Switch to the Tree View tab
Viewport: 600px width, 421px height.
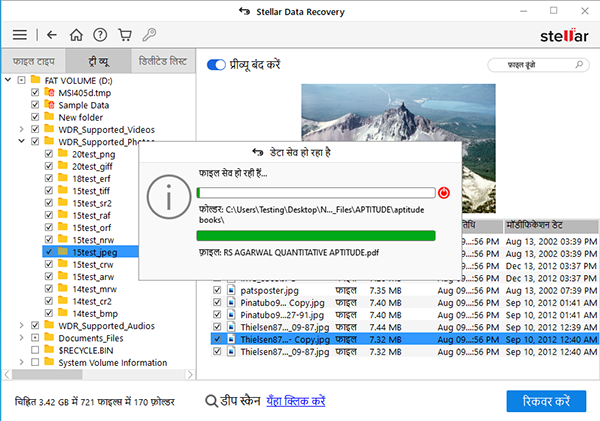(x=99, y=61)
